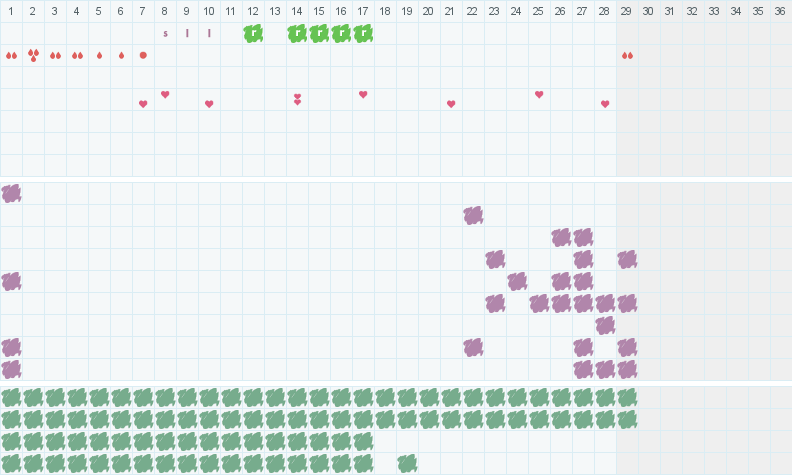Select the double drop icon on day 29
Screen dimensions: 792x475
pos(627,55)
